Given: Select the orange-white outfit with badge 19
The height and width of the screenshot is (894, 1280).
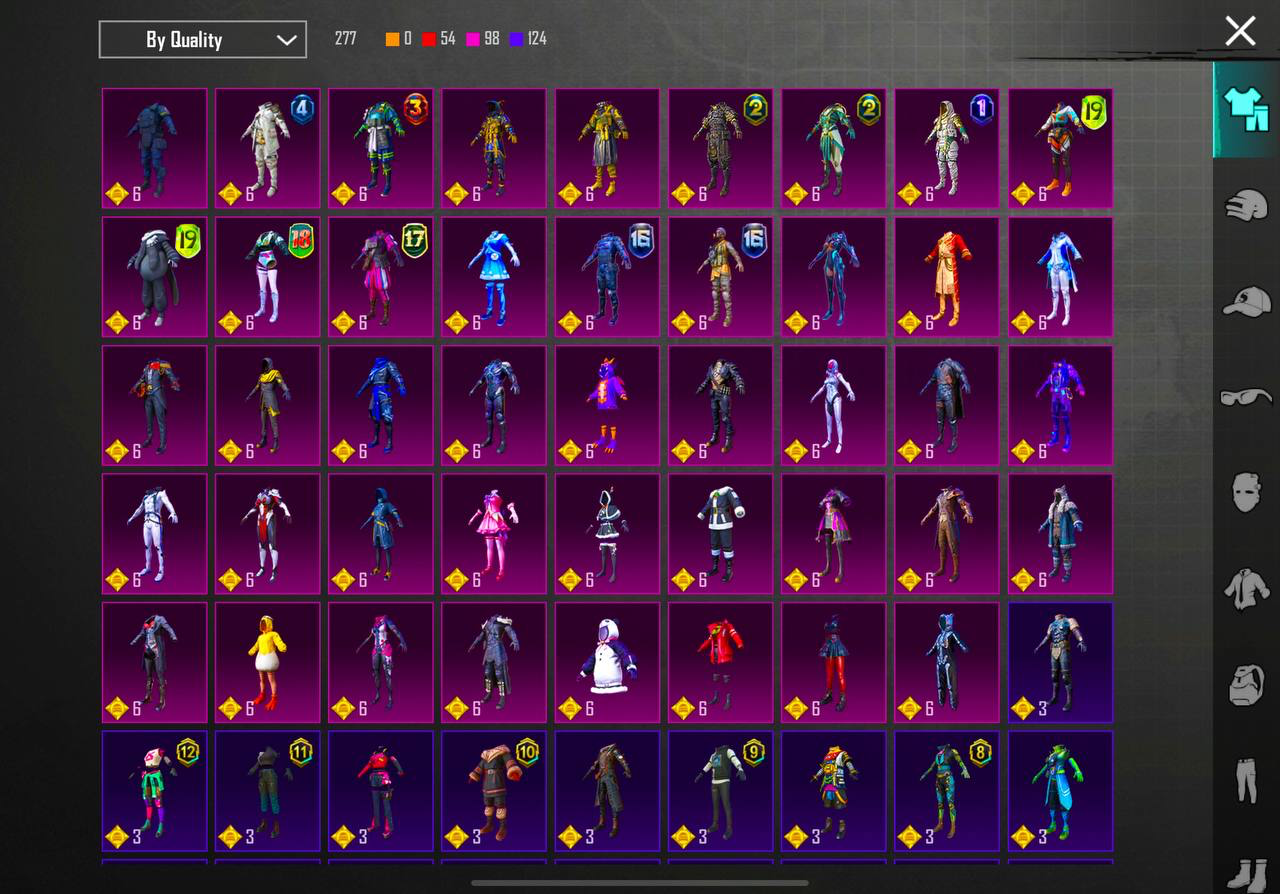Looking at the screenshot, I should point(1060,148).
